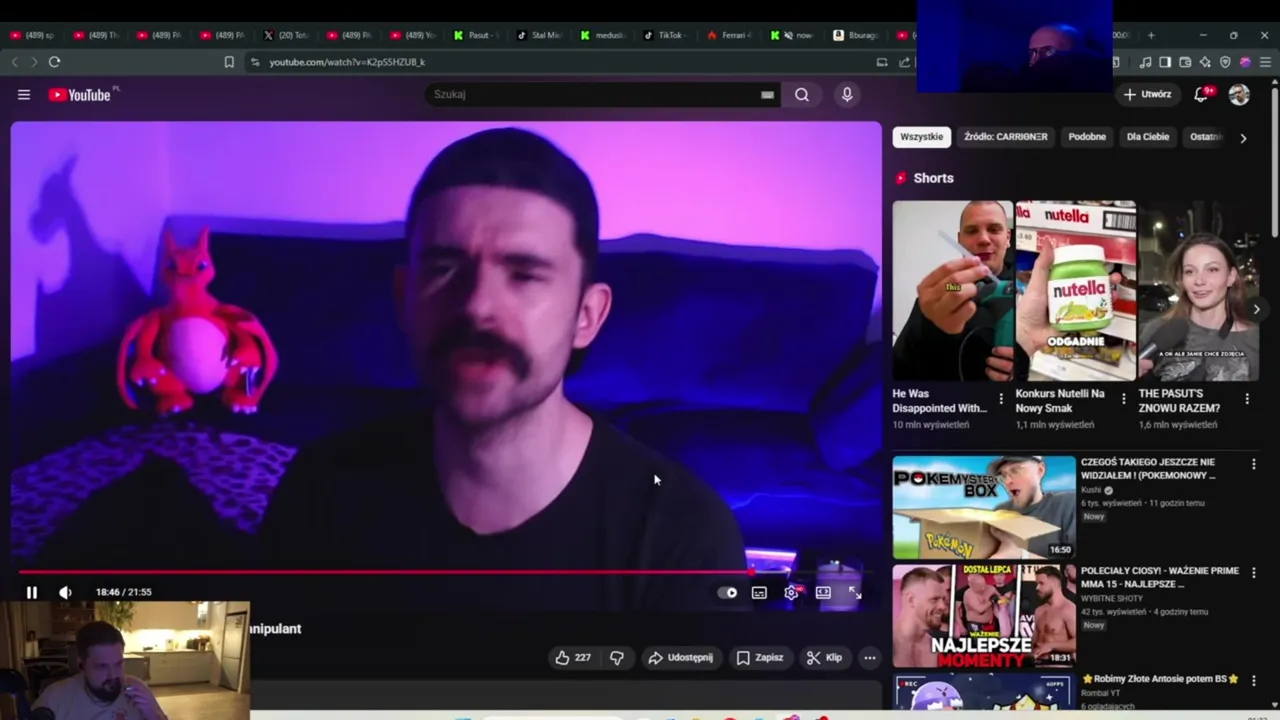Start voice search with the microphone

tap(847, 94)
